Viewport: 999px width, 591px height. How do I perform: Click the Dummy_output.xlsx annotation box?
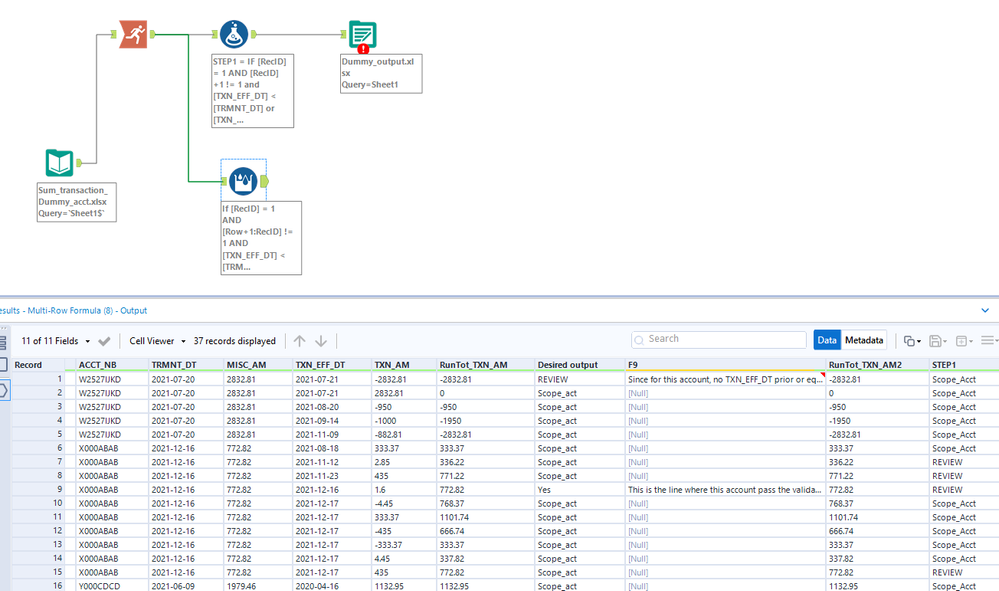[381, 73]
